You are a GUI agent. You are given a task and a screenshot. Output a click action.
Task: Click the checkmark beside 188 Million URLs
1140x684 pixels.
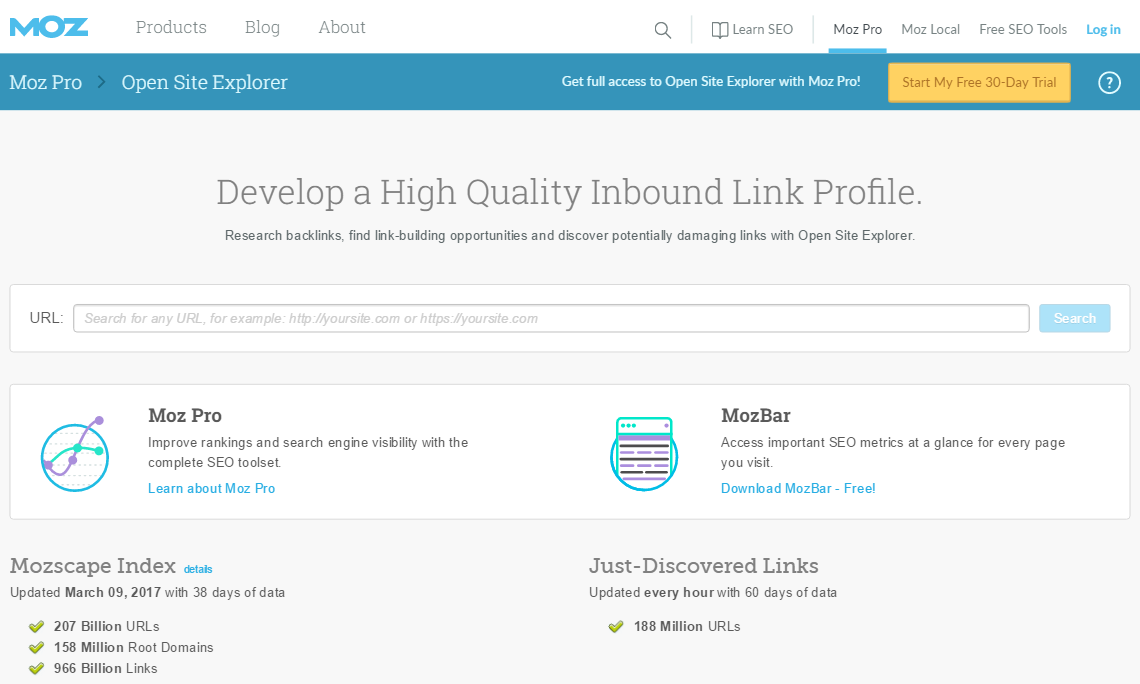(x=616, y=626)
